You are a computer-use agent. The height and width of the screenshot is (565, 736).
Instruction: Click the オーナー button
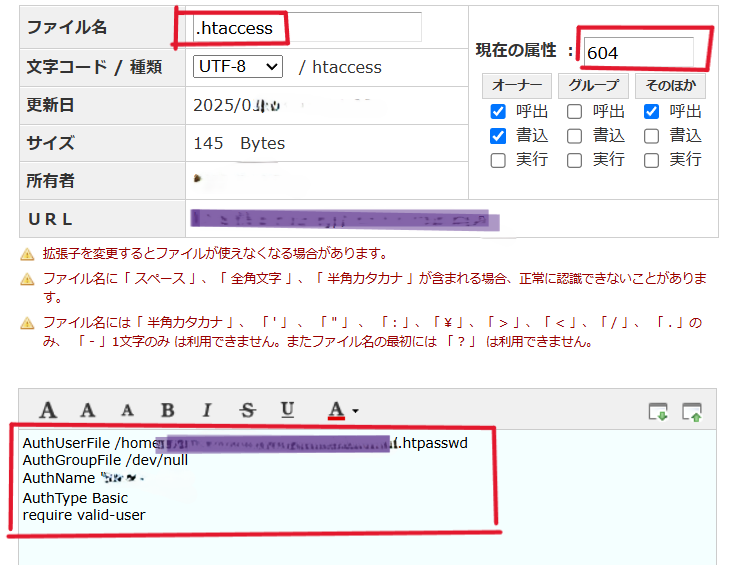coord(516,86)
